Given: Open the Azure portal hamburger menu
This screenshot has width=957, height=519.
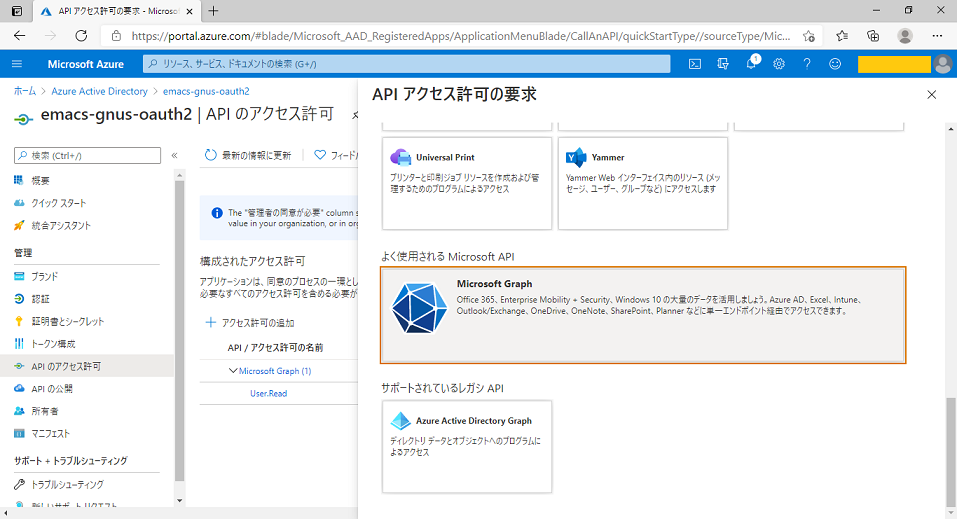Looking at the screenshot, I should 17,64.
